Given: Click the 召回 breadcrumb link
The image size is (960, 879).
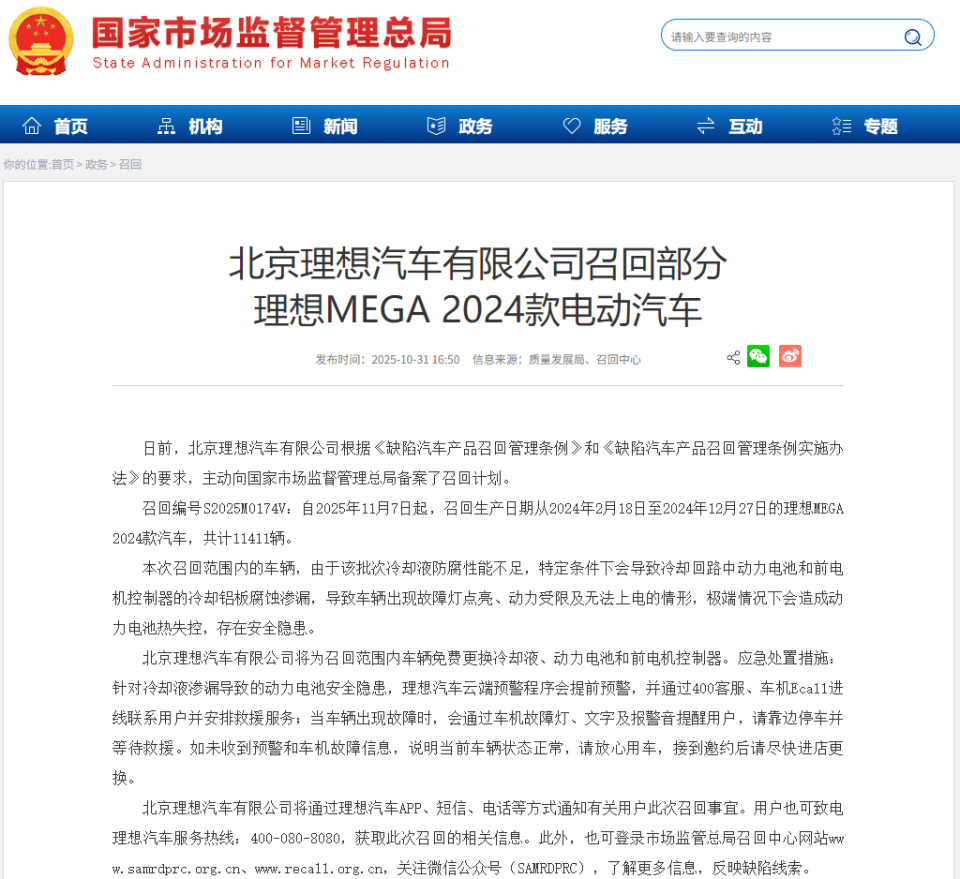Looking at the screenshot, I should [129, 164].
